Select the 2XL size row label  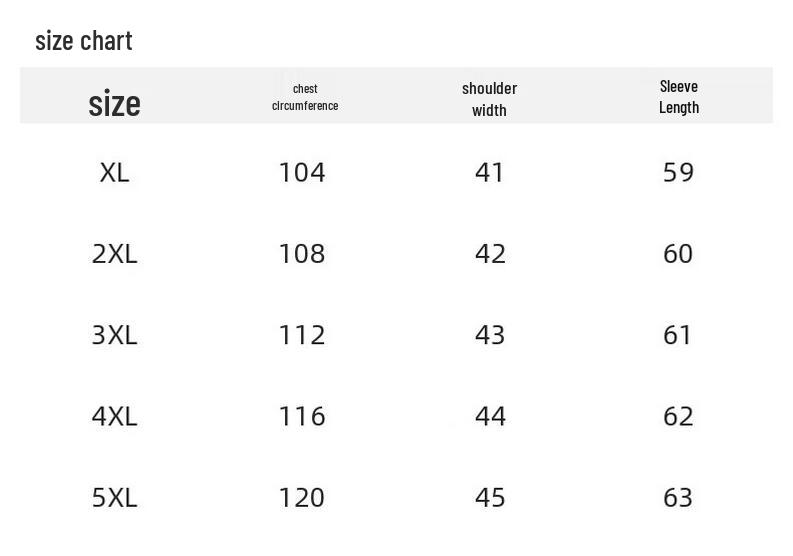tap(114, 254)
